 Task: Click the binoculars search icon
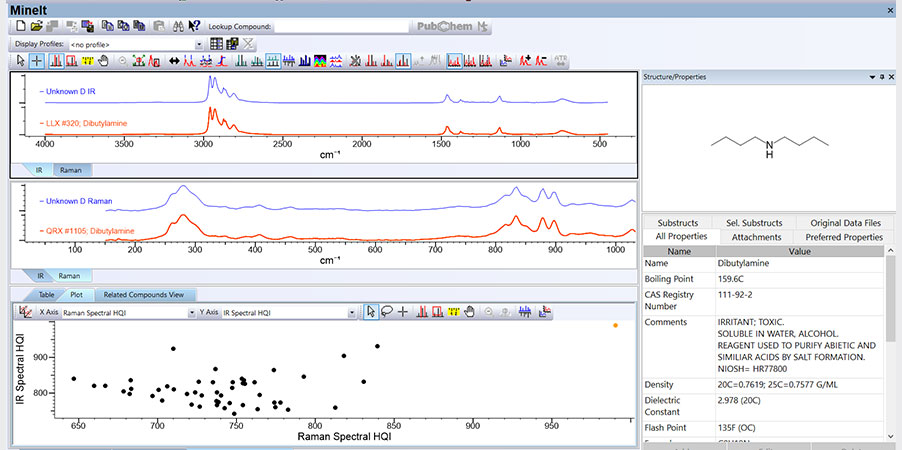pos(179,26)
